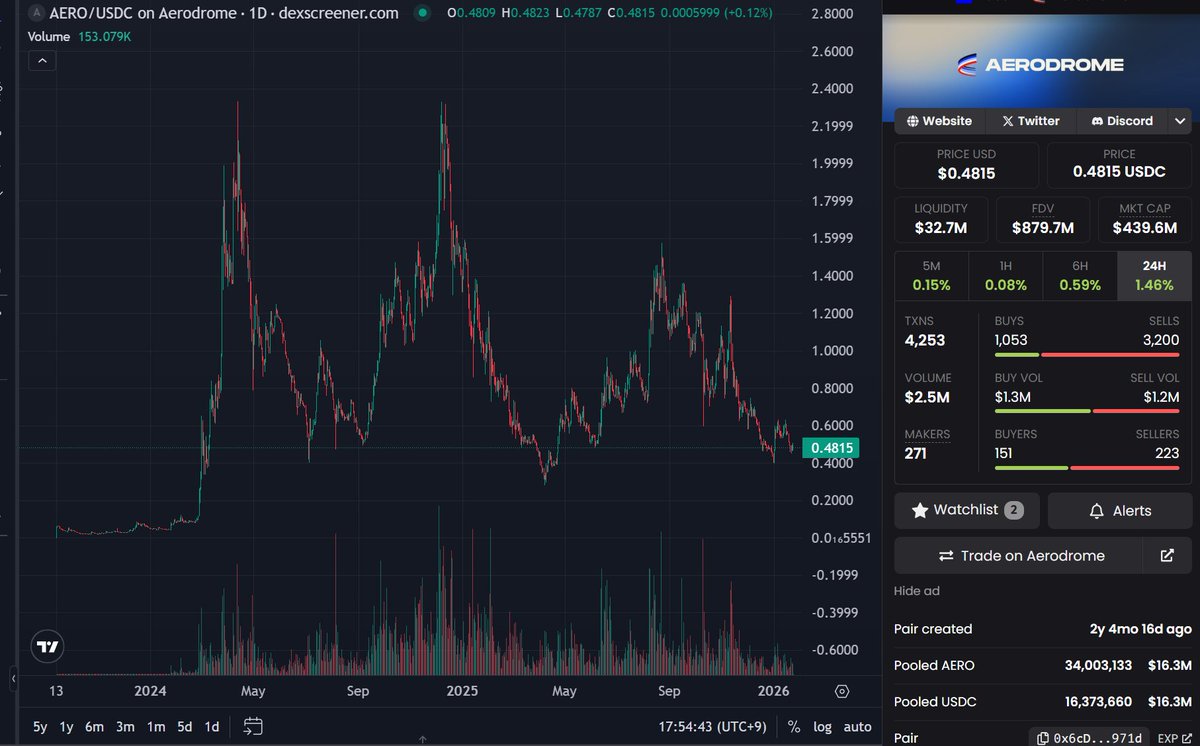Switch to the 24H stats tab
The height and width of the screenshot is (746, 1200).
(x=1154, y=276)
